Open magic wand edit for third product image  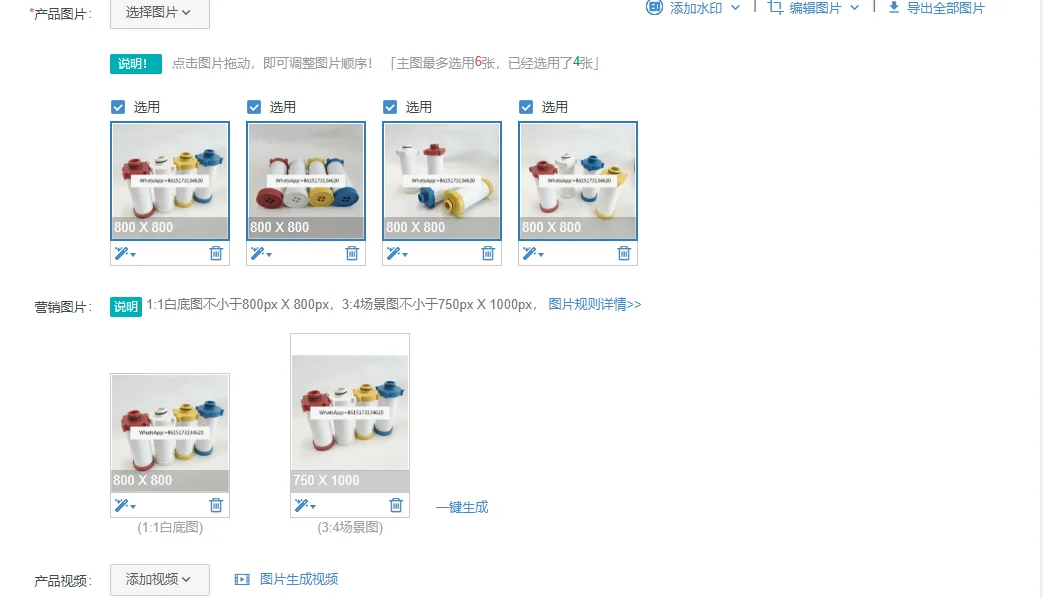pos(397,253)
